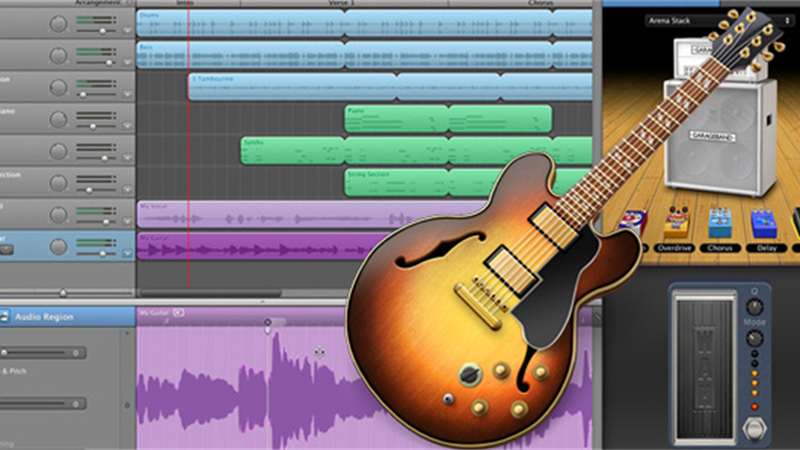
Task: Click the Drums track volume slider
Action: [x=96, y=31]
